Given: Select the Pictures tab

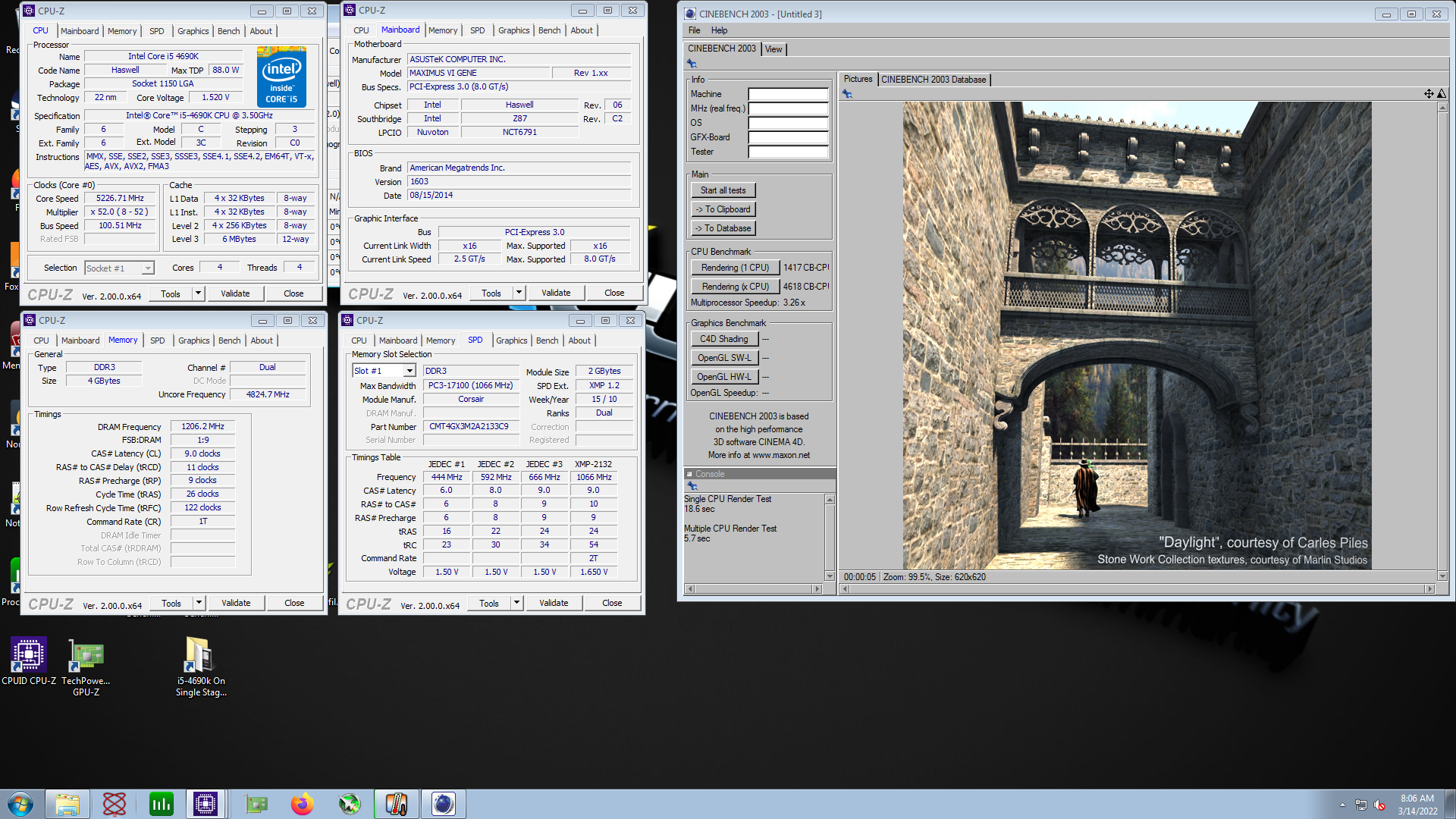Looking at the screenshot, I should (858, 79).
